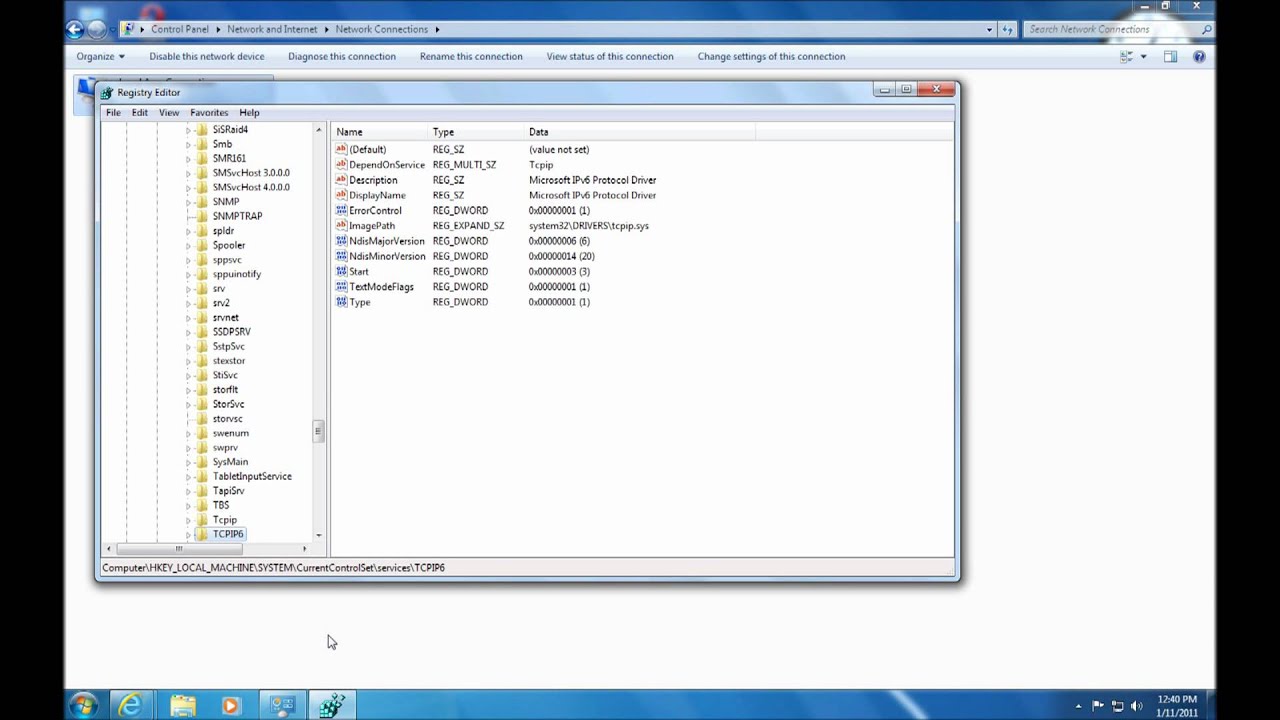Screen dimensions: 1280x720
Task: Select the TabletInputService key
Action: (x=252, y=477)
